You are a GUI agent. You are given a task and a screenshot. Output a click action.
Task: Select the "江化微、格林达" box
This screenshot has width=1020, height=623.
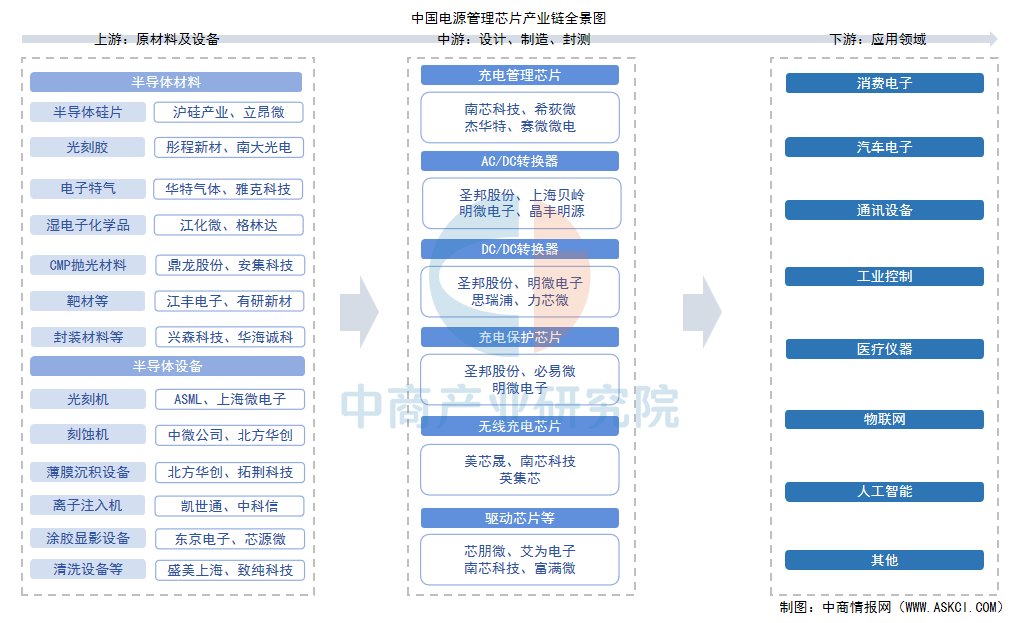228,225
